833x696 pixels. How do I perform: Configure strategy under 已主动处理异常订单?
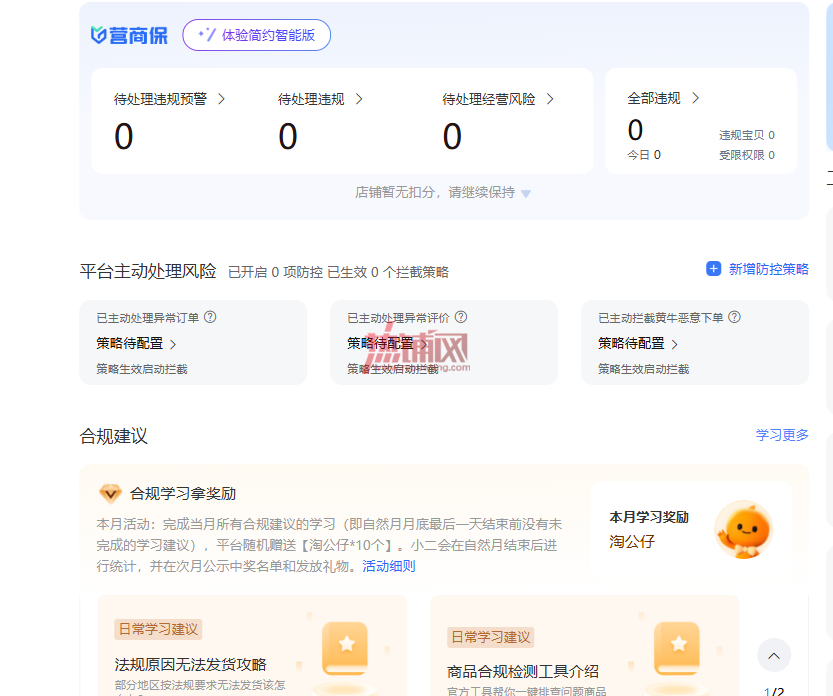[136, 344]
